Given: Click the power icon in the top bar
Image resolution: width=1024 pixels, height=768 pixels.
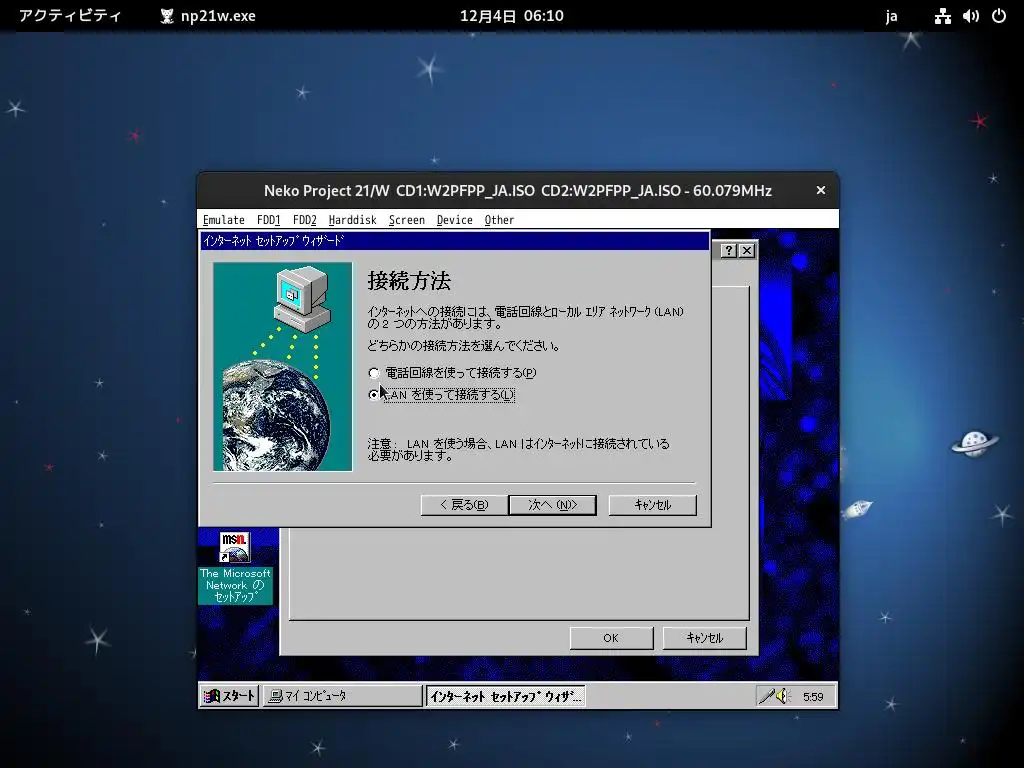Looking at the screenshot, I should (999, 16).
